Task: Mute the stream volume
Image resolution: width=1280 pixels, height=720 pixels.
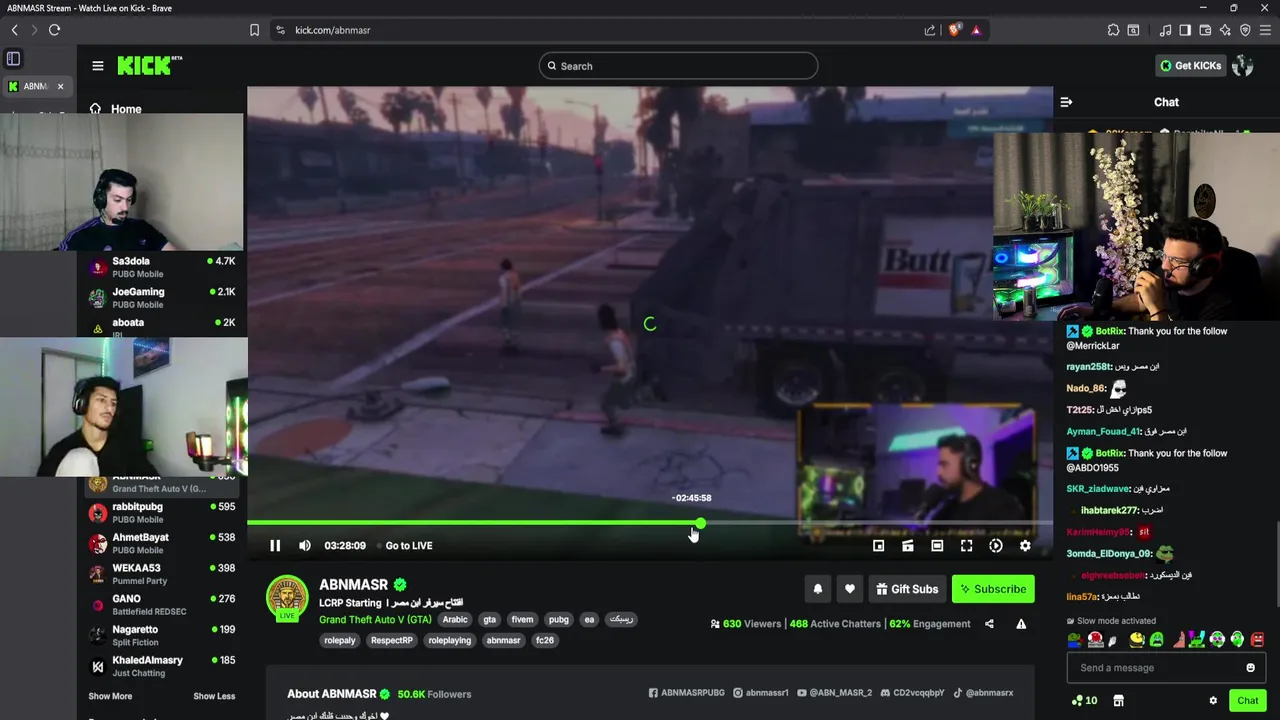Action: coord(305,545)
